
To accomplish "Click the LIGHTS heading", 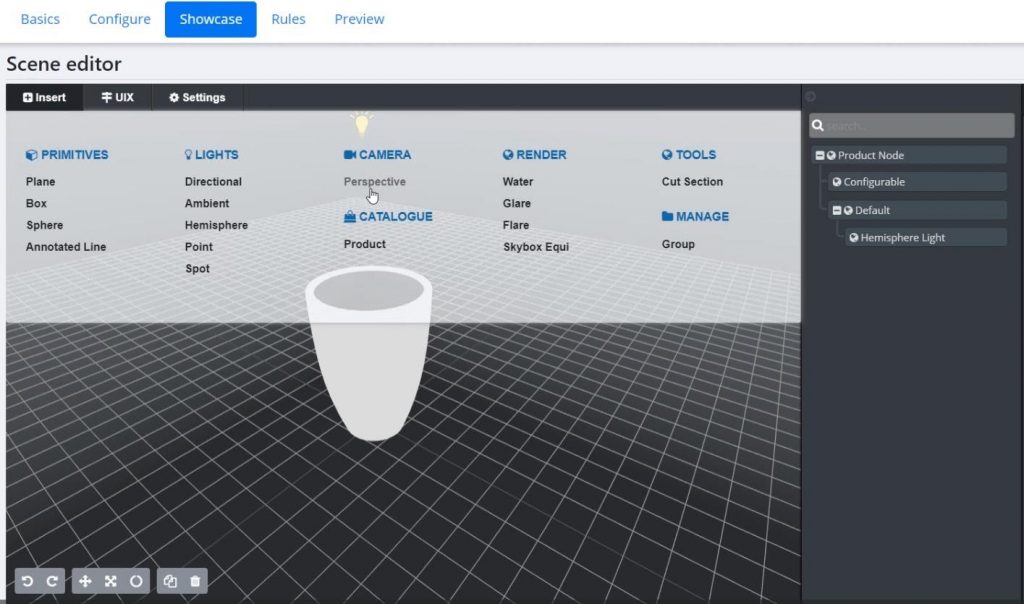I will pyautogui.click(x=211, y=155).
